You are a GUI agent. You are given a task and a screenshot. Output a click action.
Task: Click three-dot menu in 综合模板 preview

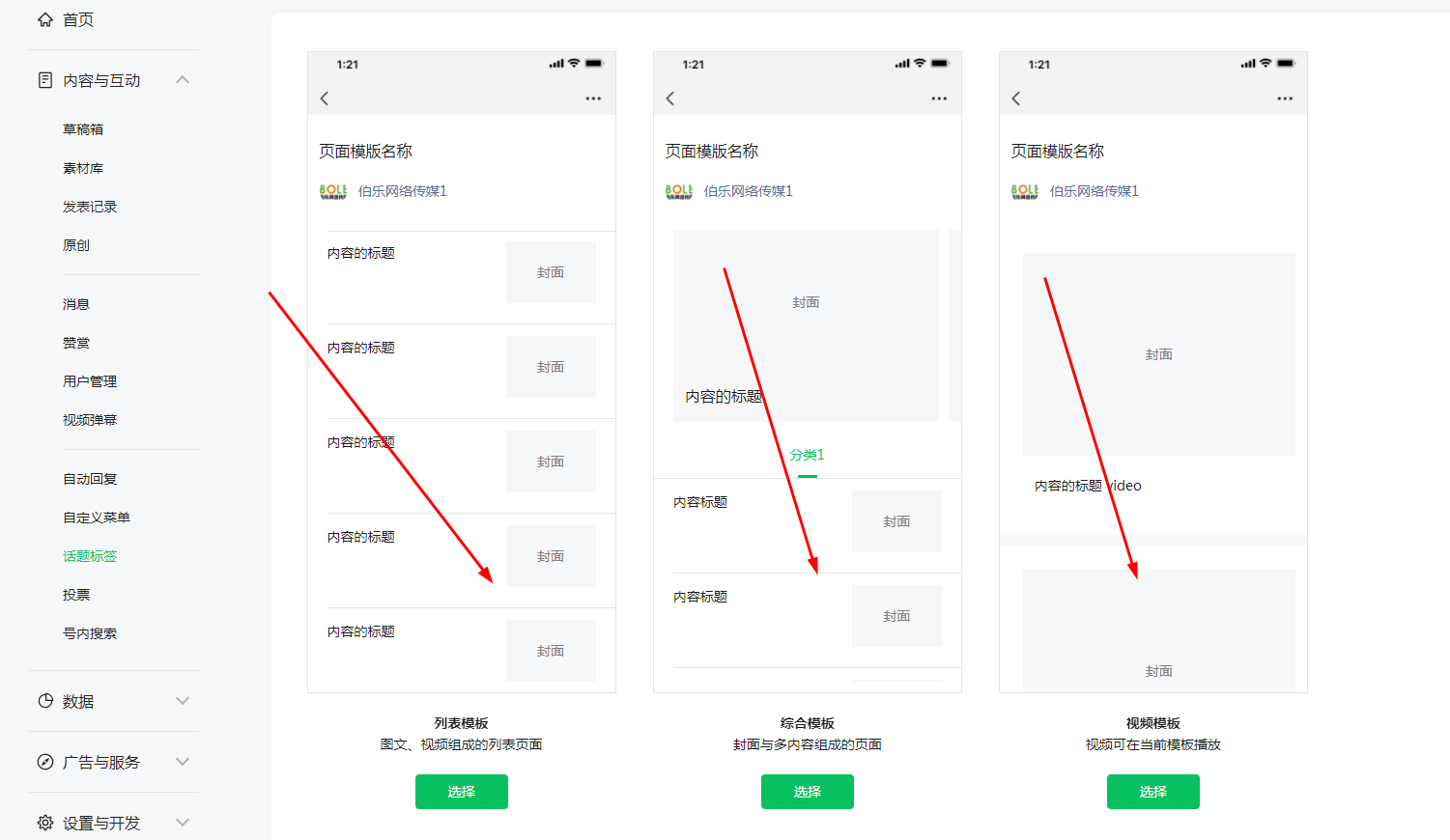[x=939, y=98]
